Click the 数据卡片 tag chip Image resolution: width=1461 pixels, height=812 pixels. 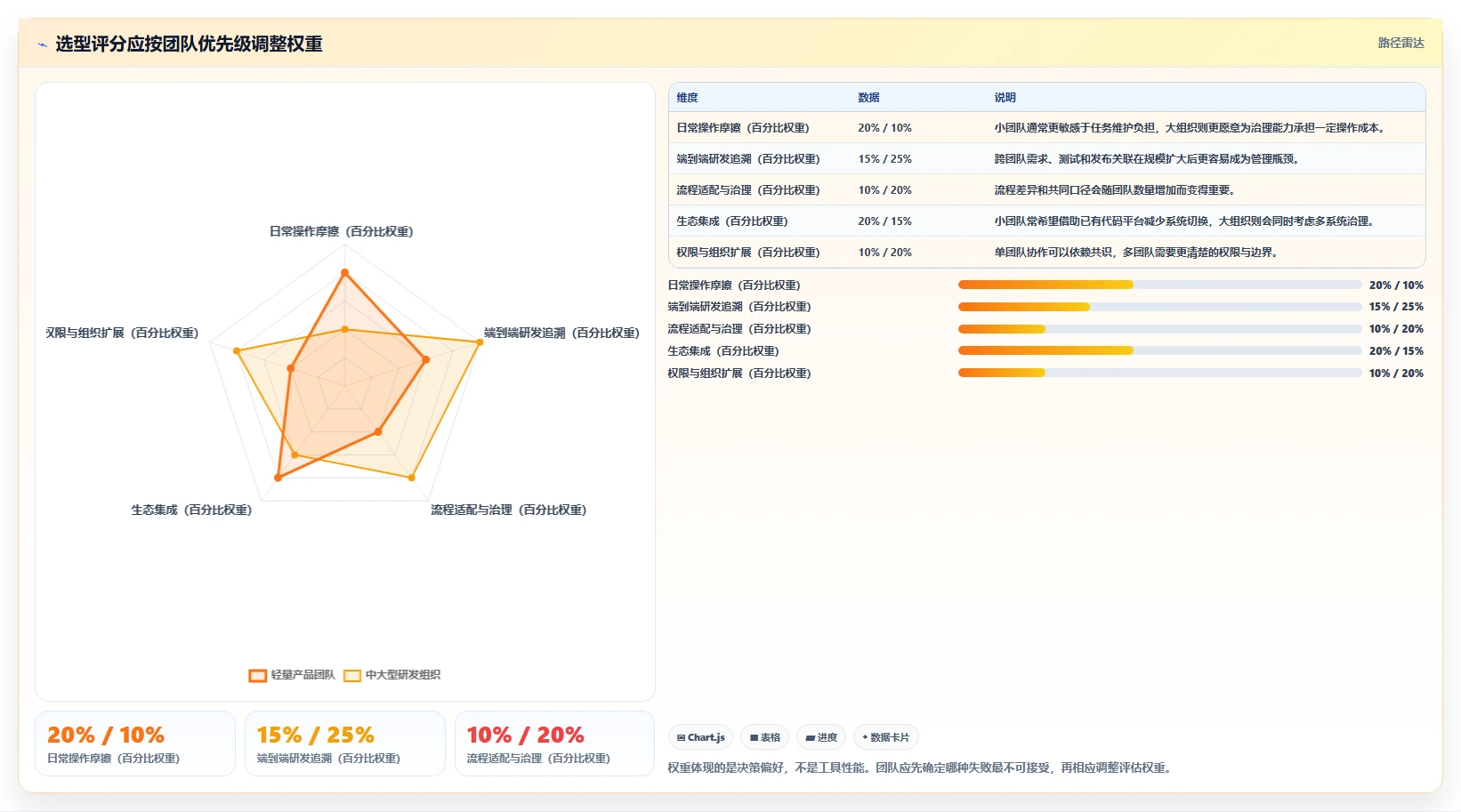click(x=886, y=737)
